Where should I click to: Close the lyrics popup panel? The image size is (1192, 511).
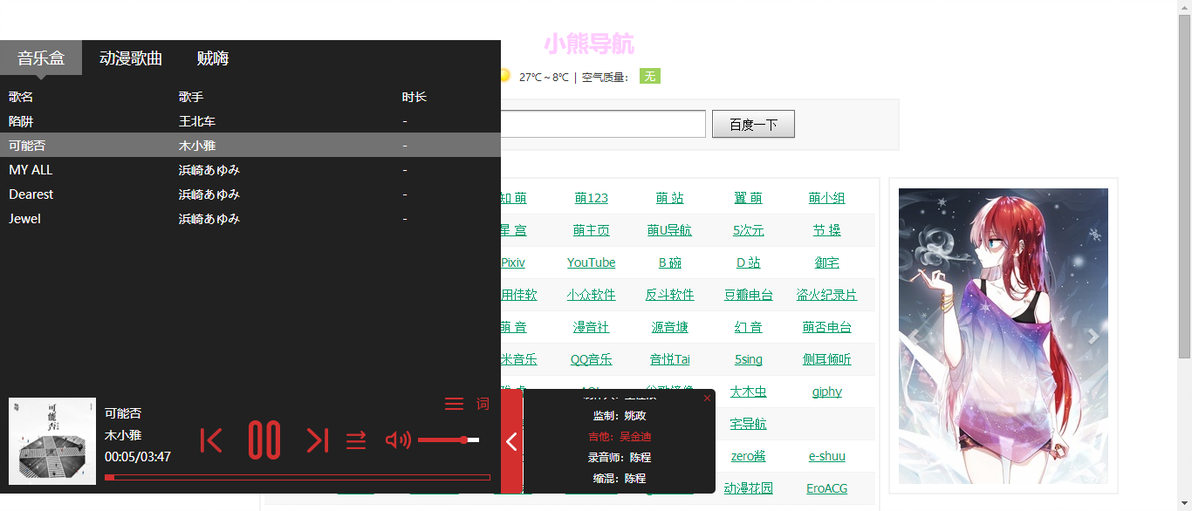707,398
